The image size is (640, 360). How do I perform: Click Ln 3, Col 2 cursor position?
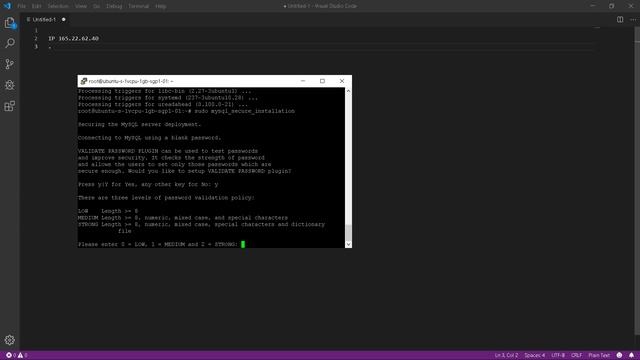coord(506,355)
